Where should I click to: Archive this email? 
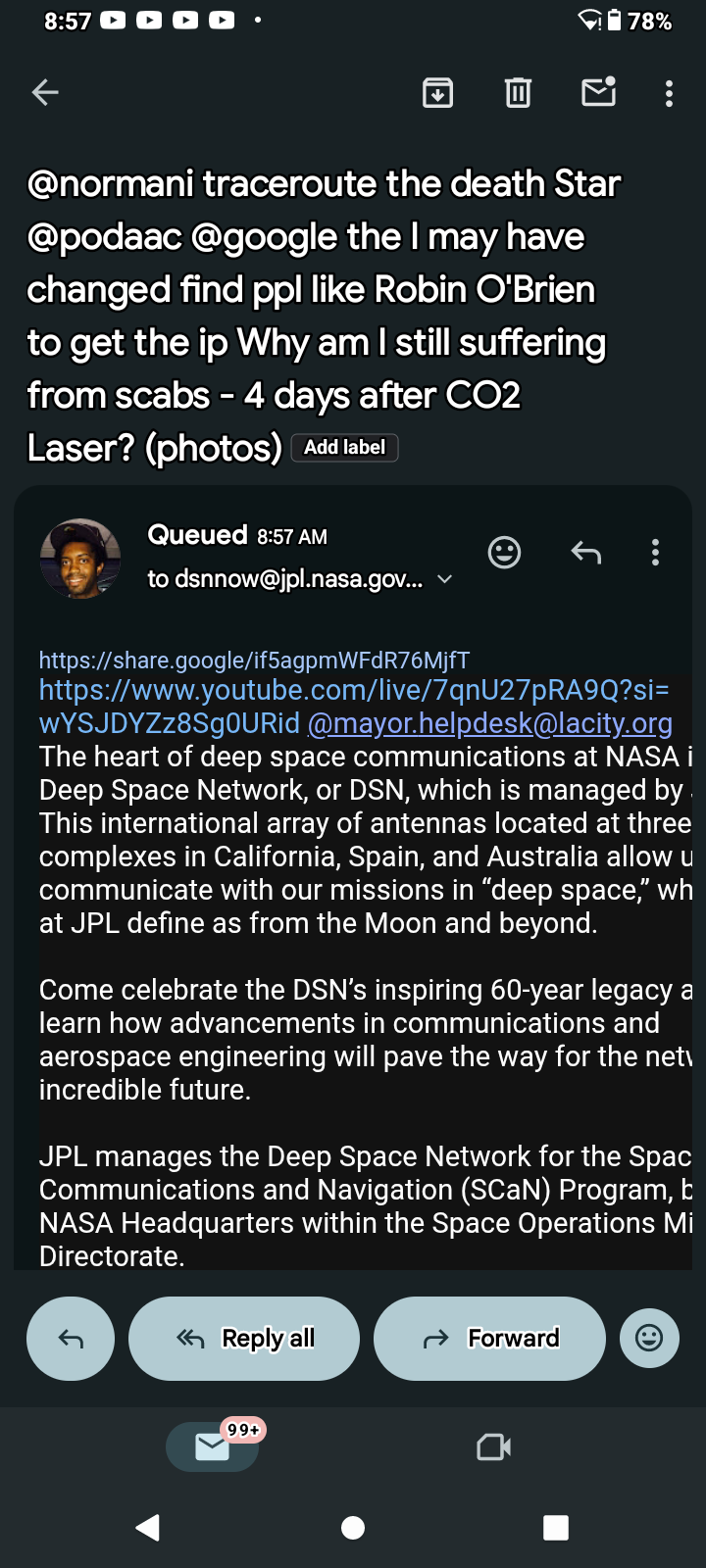437,93
